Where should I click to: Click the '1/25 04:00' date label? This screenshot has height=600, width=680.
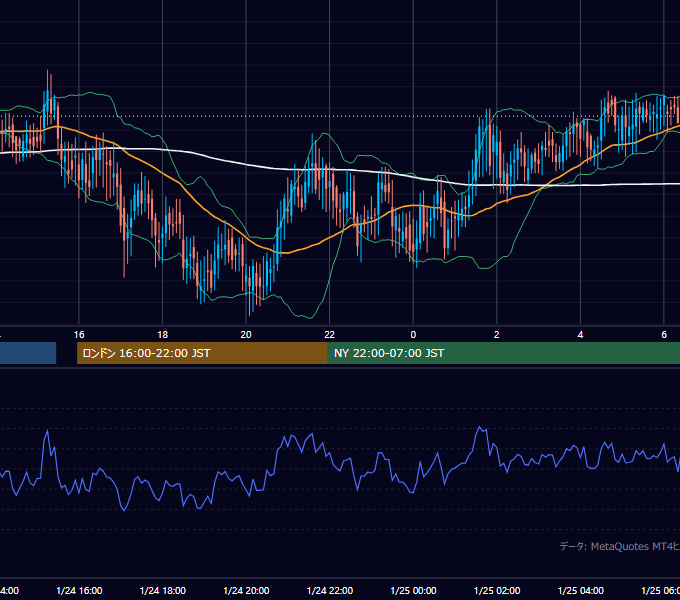[x=581, y=590]
